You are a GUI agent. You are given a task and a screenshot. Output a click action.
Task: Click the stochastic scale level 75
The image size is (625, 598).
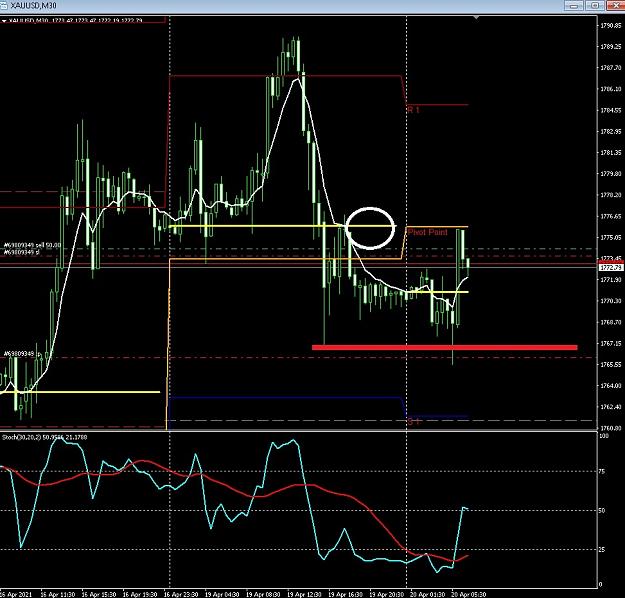click(602, 472)
